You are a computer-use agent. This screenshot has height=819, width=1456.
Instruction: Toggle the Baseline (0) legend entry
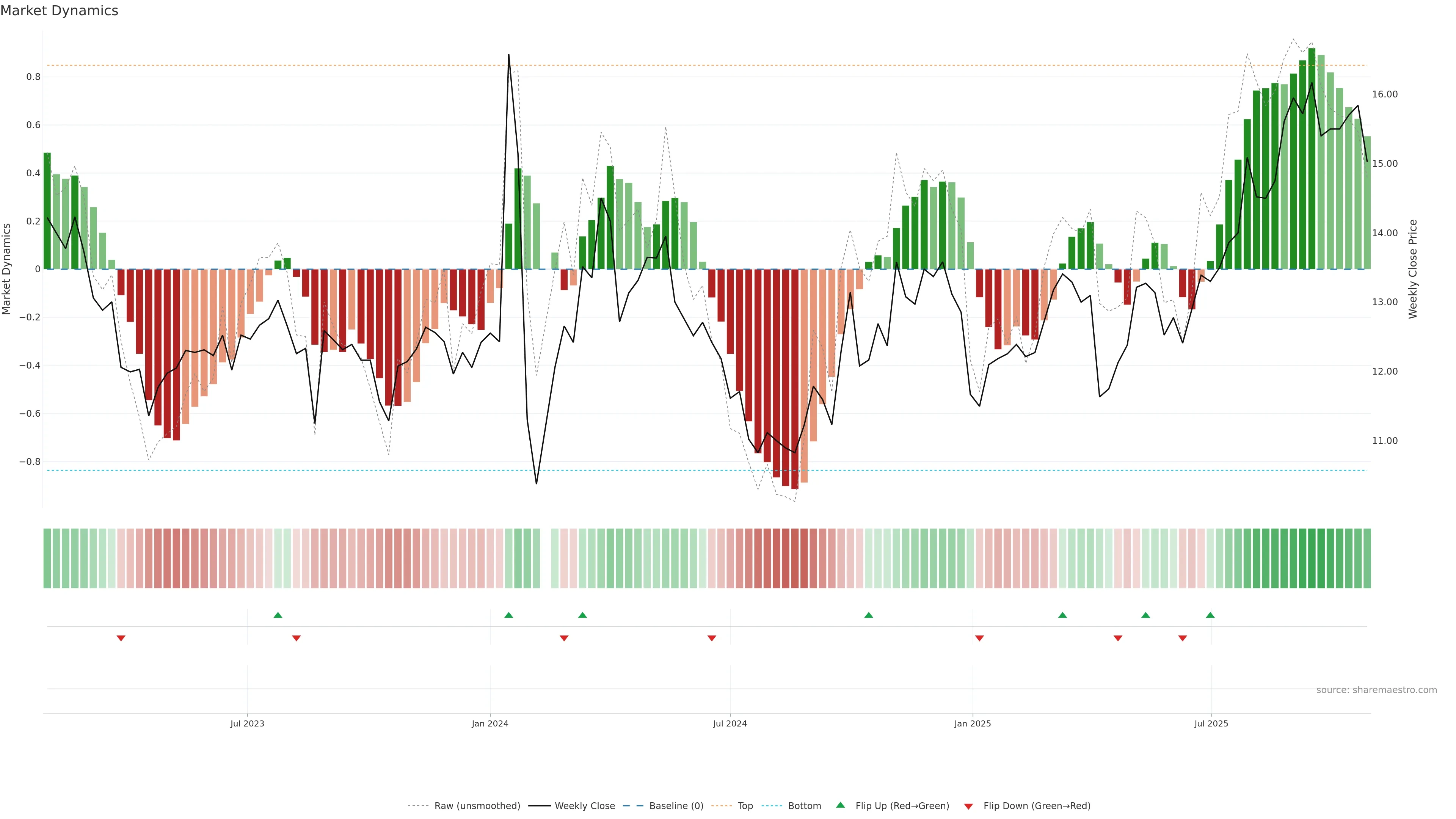coord(676,806)
